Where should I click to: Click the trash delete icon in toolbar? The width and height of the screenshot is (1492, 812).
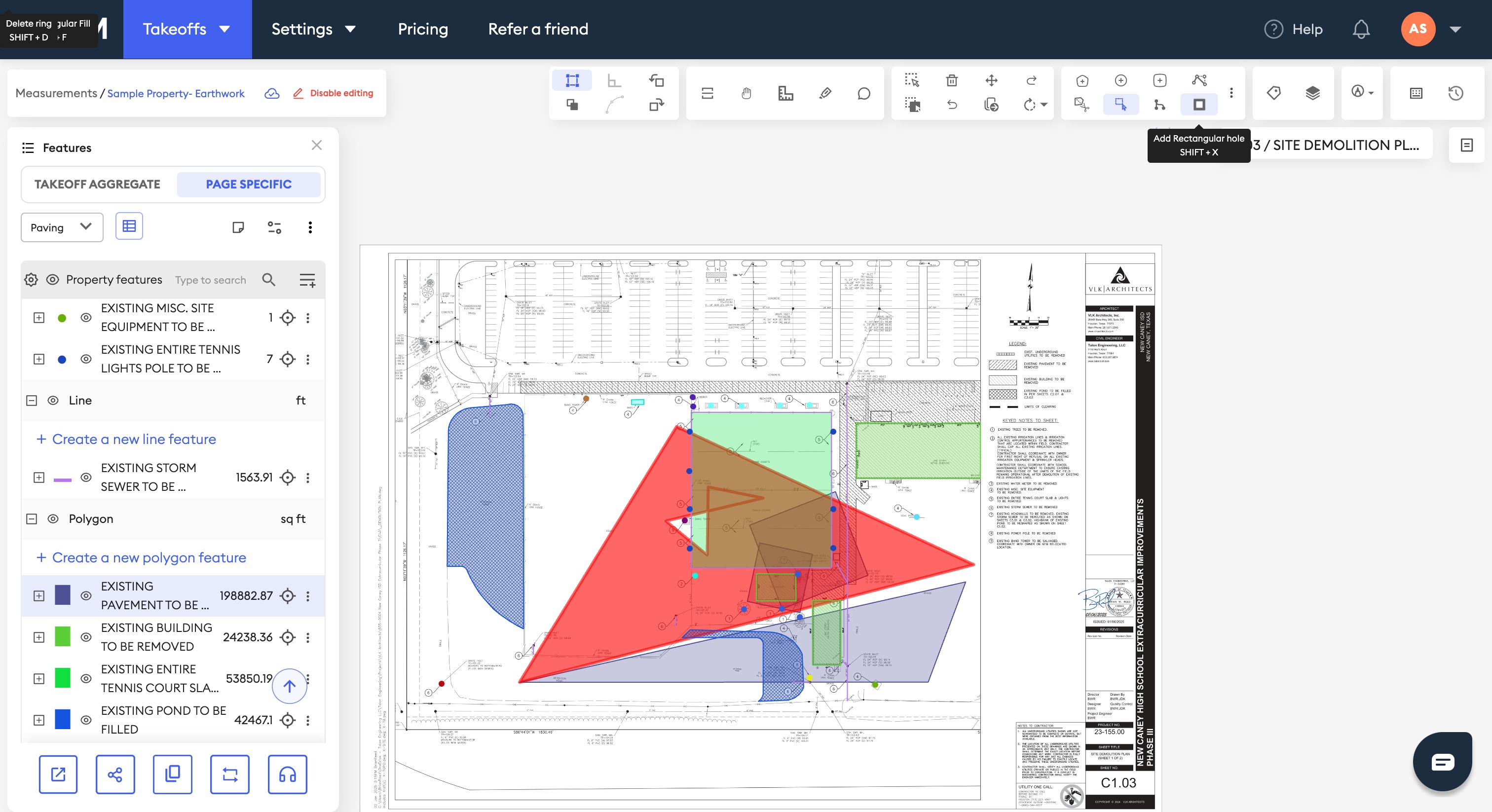[x=952, y=80]
